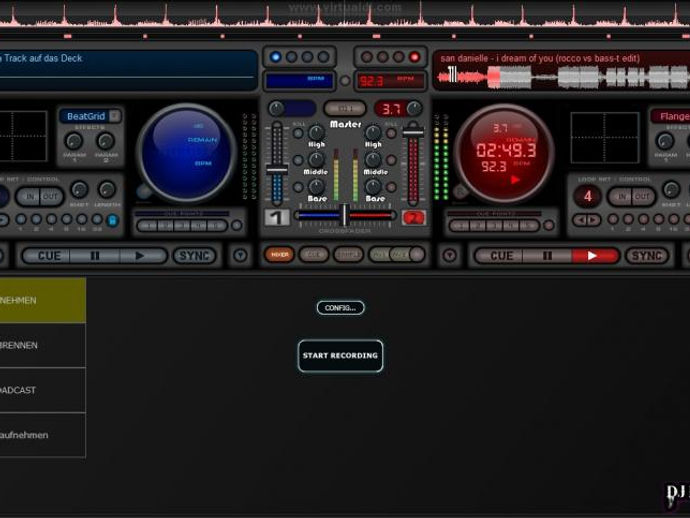Click the left deck blue volume fader handle

[x=277, y=169]
